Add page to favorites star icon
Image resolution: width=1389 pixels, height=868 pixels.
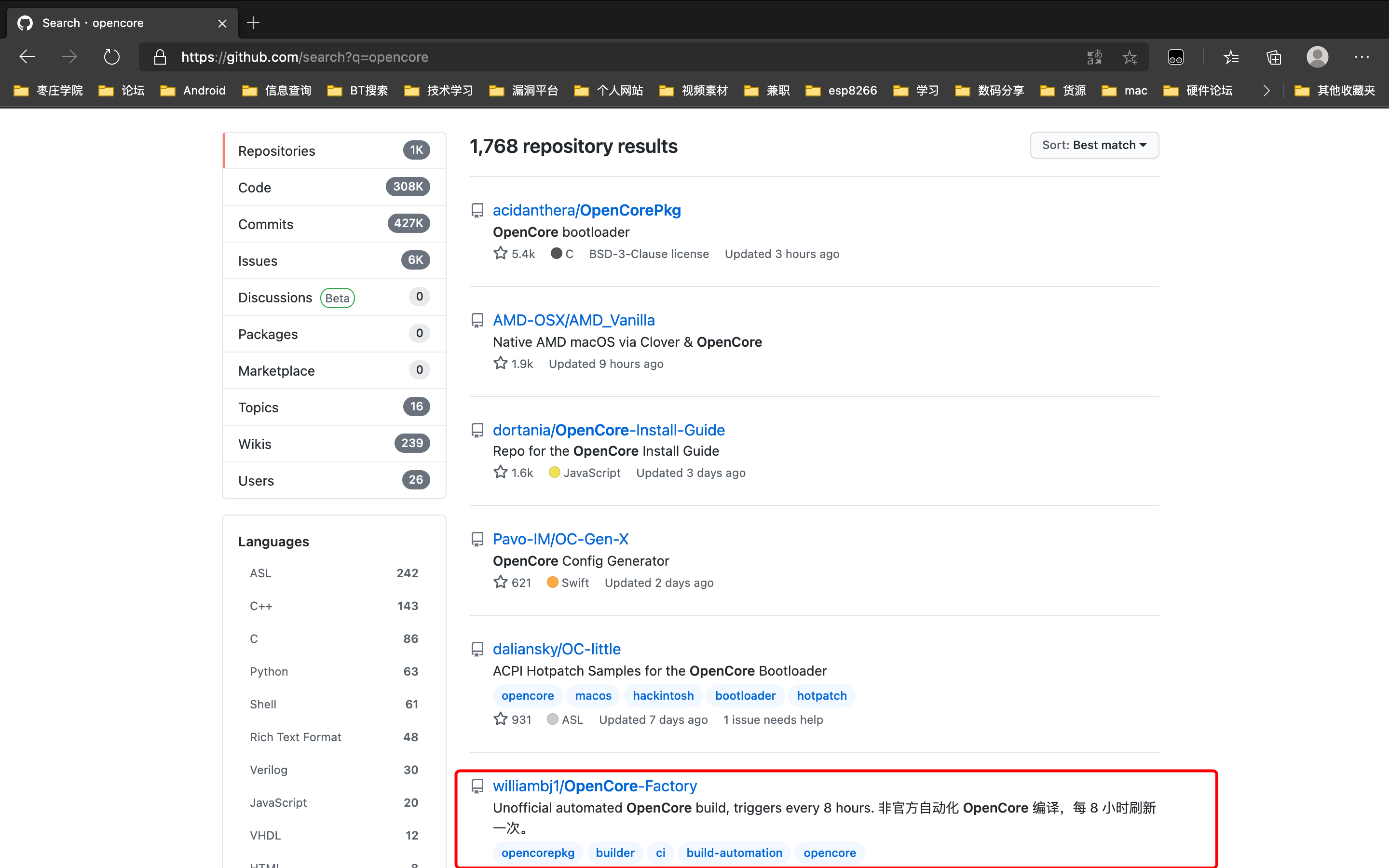point(1130,57)
